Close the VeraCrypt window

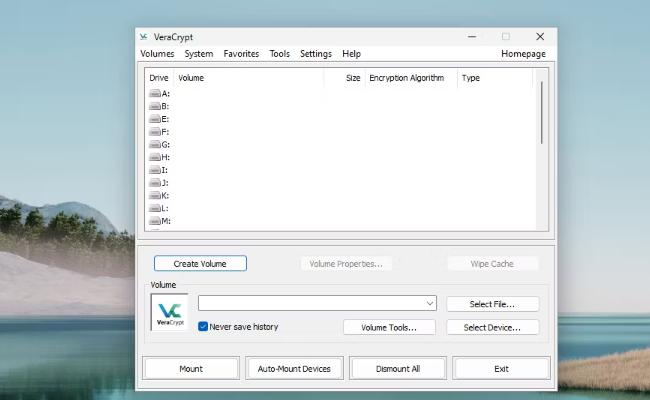[x=540, y=37]
